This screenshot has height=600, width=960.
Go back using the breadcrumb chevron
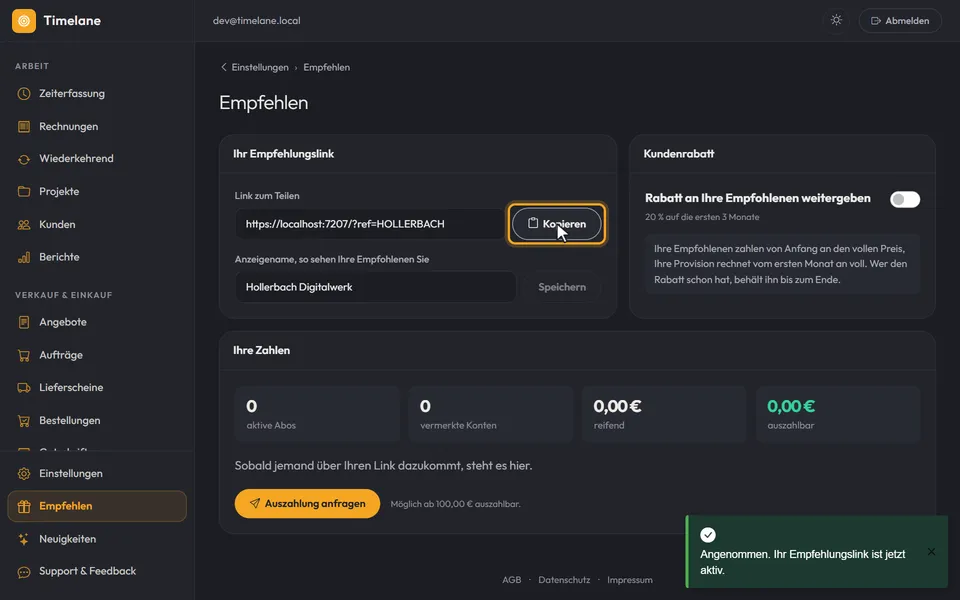click(223, 67)
